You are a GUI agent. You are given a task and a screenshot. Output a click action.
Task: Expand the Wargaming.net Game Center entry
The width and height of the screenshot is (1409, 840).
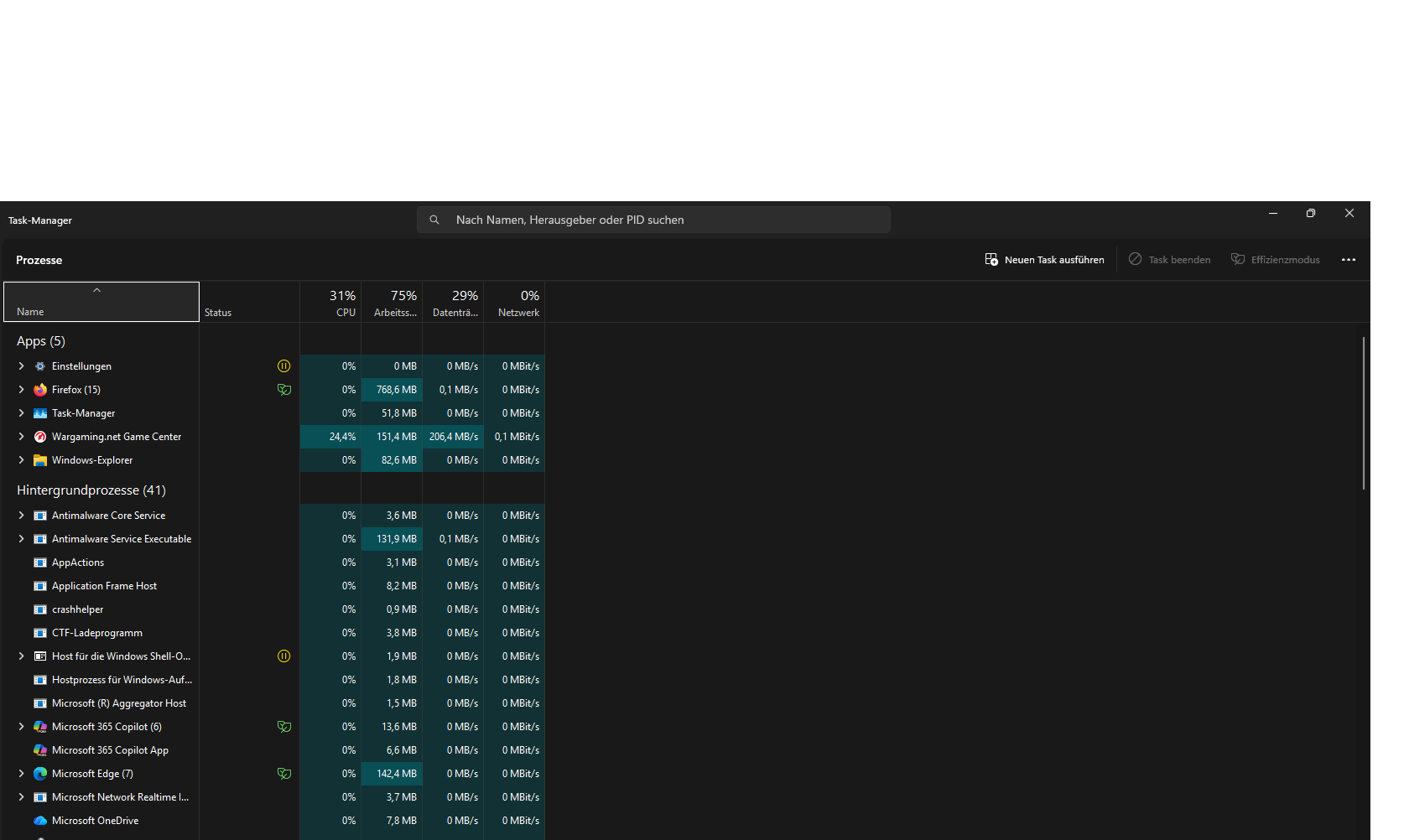pyautogui.click(x=21, y=437)
